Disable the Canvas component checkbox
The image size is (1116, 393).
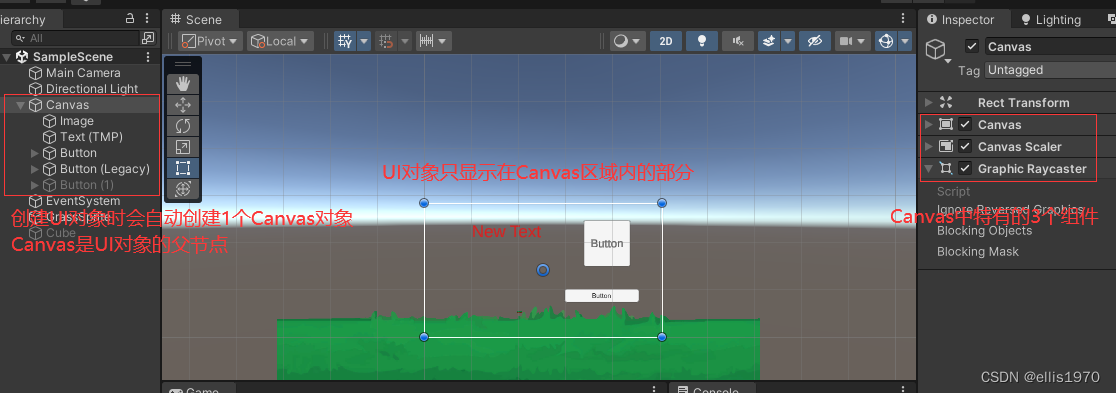click(x=965, y=125)
